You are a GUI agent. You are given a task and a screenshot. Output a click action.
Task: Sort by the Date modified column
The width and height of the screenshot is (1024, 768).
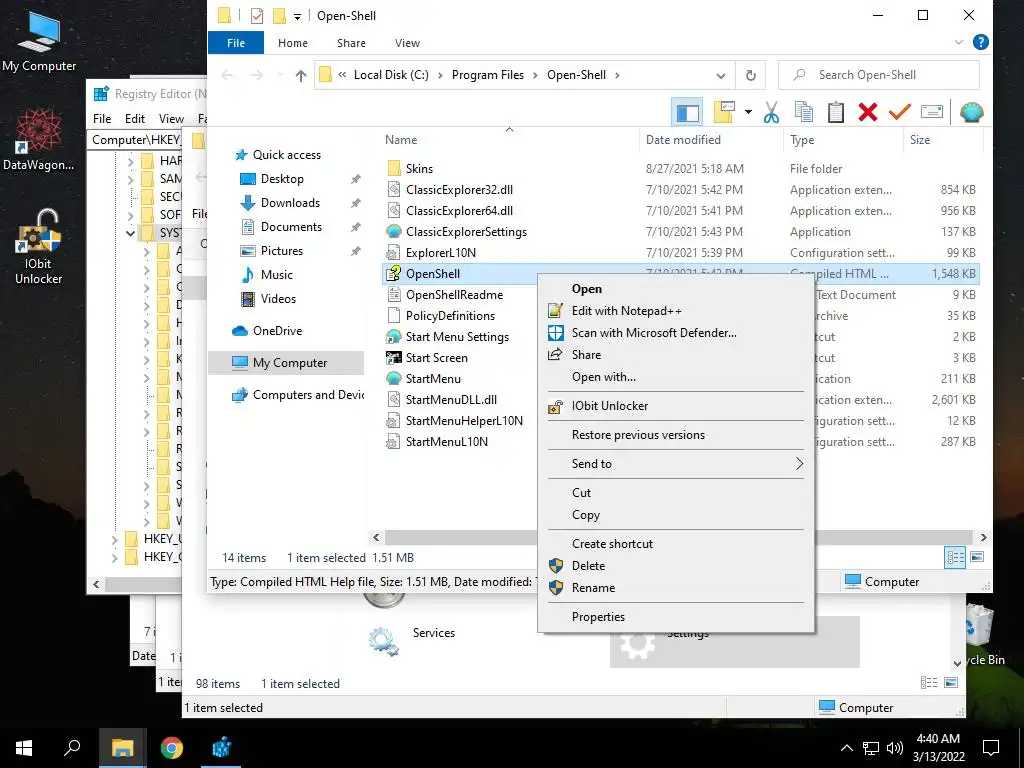[x=711, y=140]
